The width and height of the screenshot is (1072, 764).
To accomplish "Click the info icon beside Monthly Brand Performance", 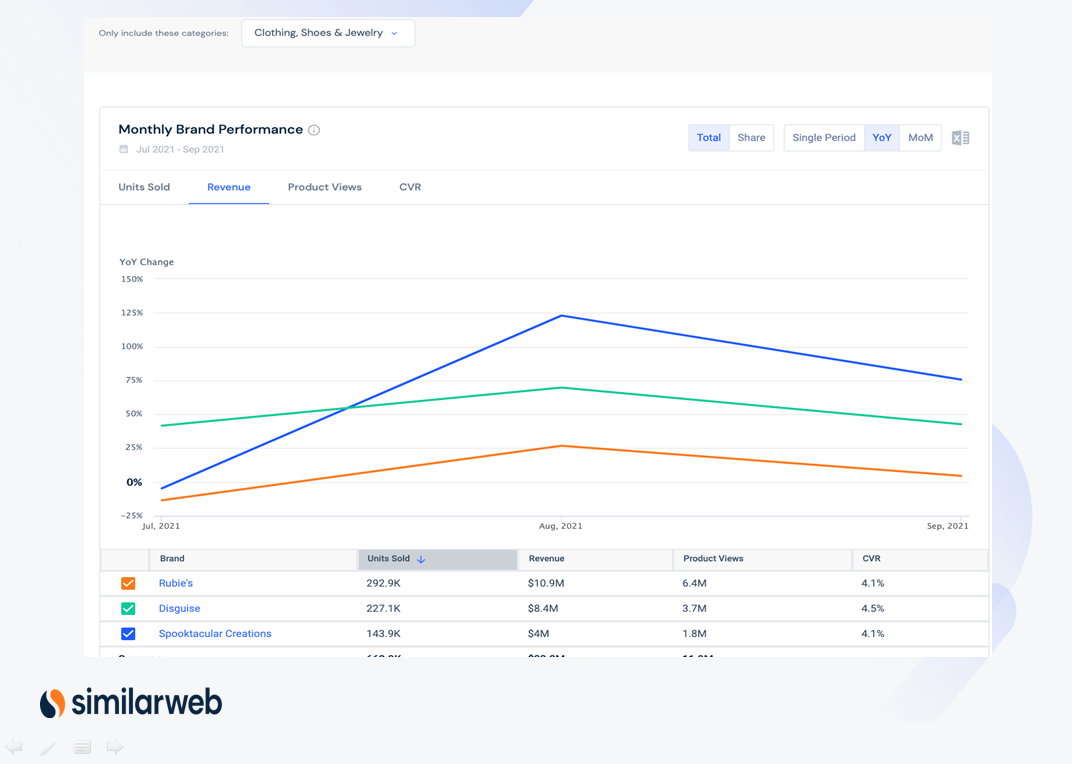I will (x=314, y=129).
